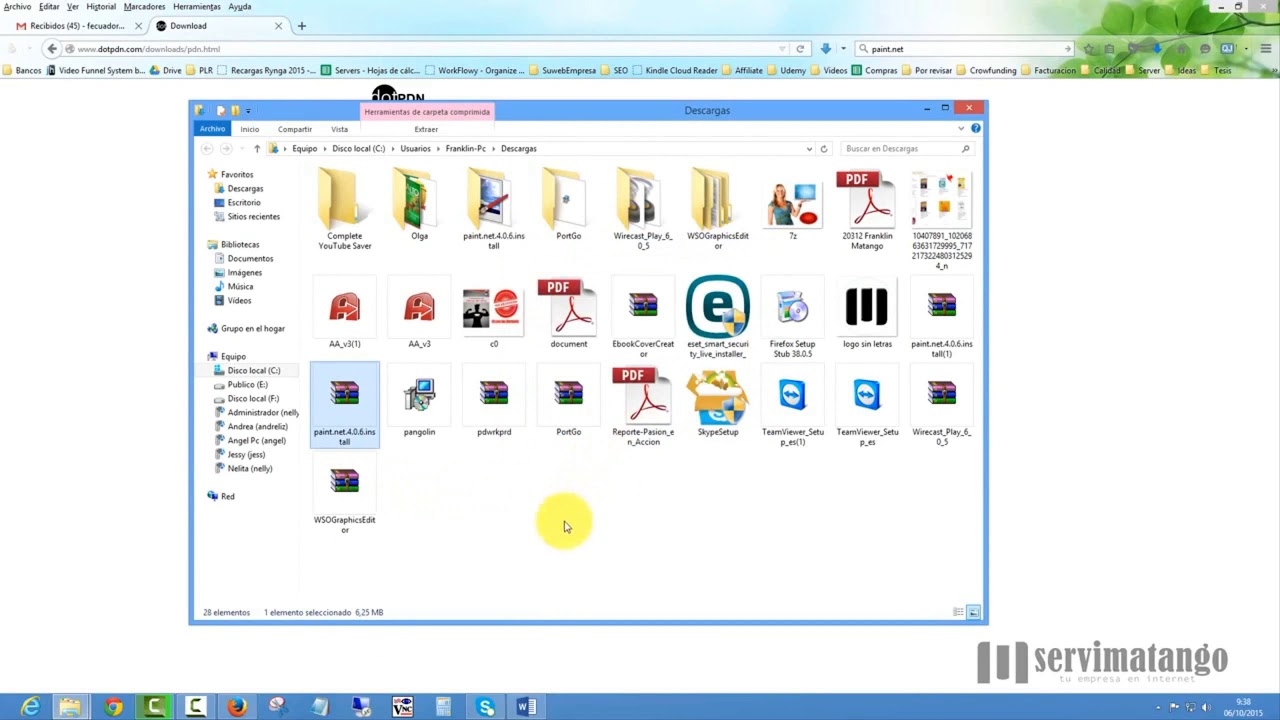Expand breadcrumb arrow after Equipo
Image resolution: width=1280 pixels, height=720 pixels.
click(x=325, y=148)
